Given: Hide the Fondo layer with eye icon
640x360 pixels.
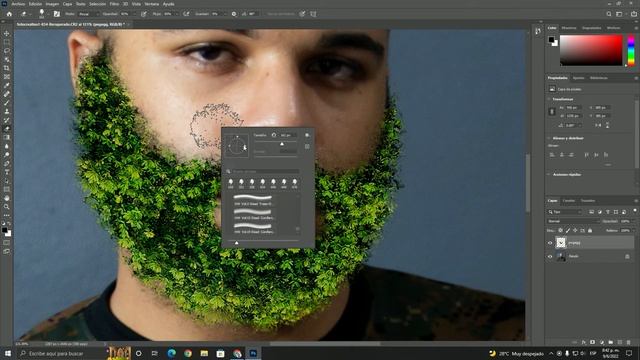Looking at the screenshot, I should pos(550,257).
